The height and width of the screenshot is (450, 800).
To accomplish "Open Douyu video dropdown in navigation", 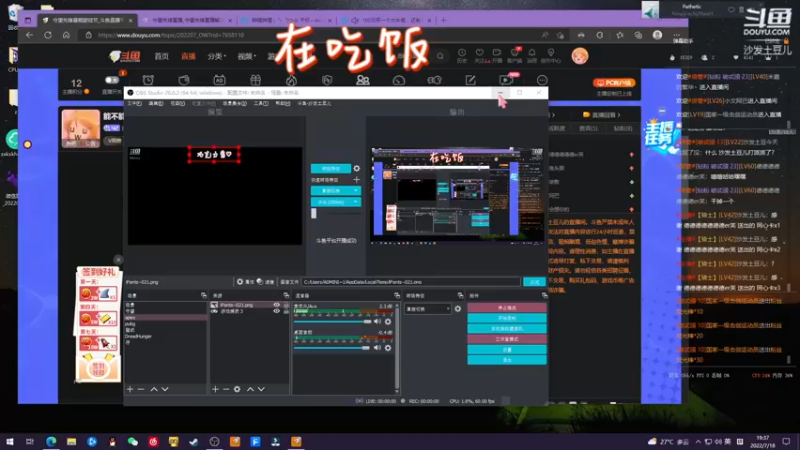I will click(246, 56).
